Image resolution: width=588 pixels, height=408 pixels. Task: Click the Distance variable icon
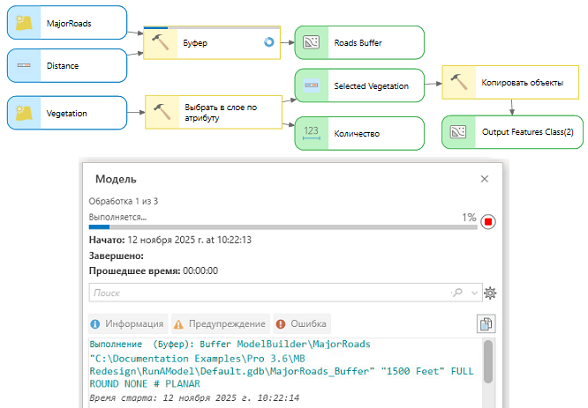[24, 65]
